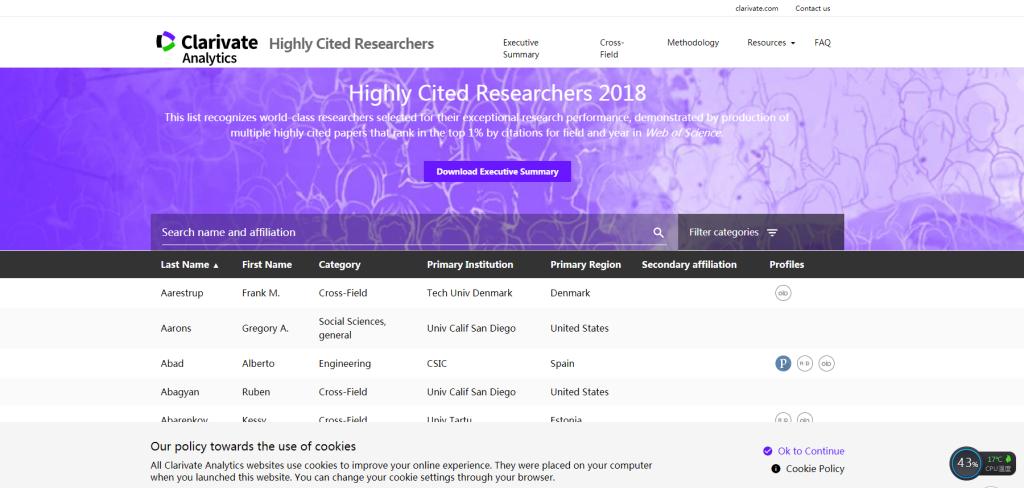Screen dimensions: 1024x488
Task: Open the Resources dropdown menu
Action: tap(770, 43)
